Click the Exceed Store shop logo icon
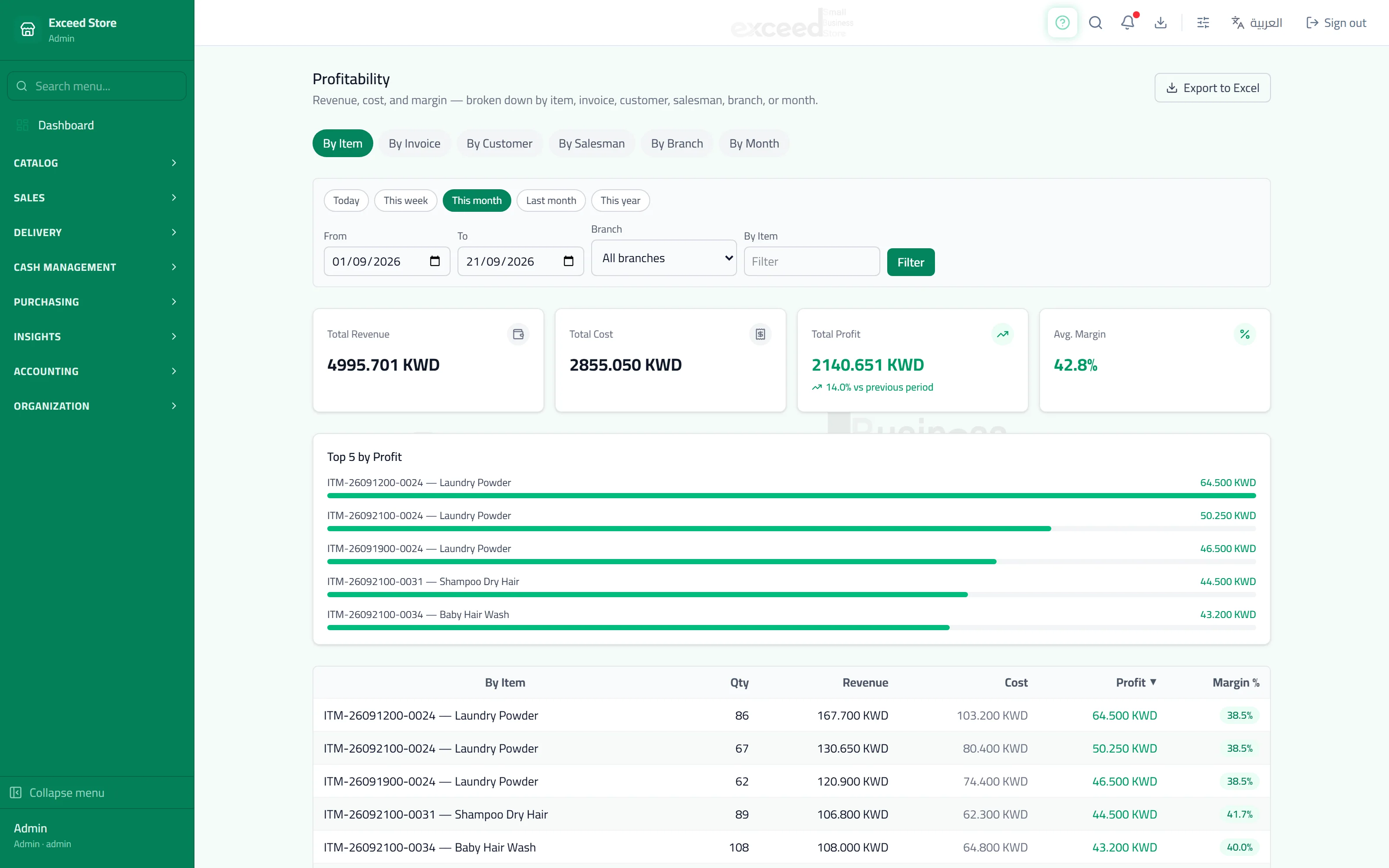 27,29
